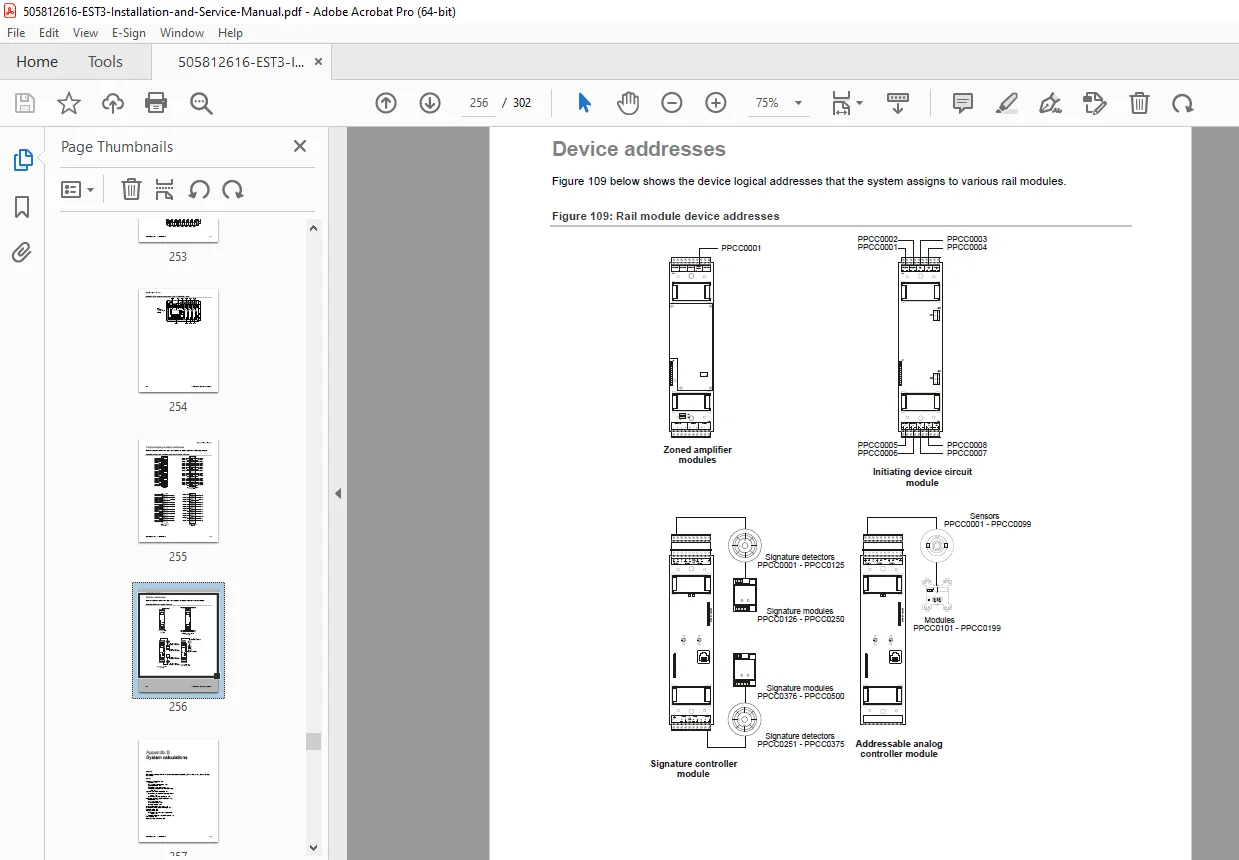Switch to the Tools tab
This screenshot has height=860, width=1239.
point(105,61)
